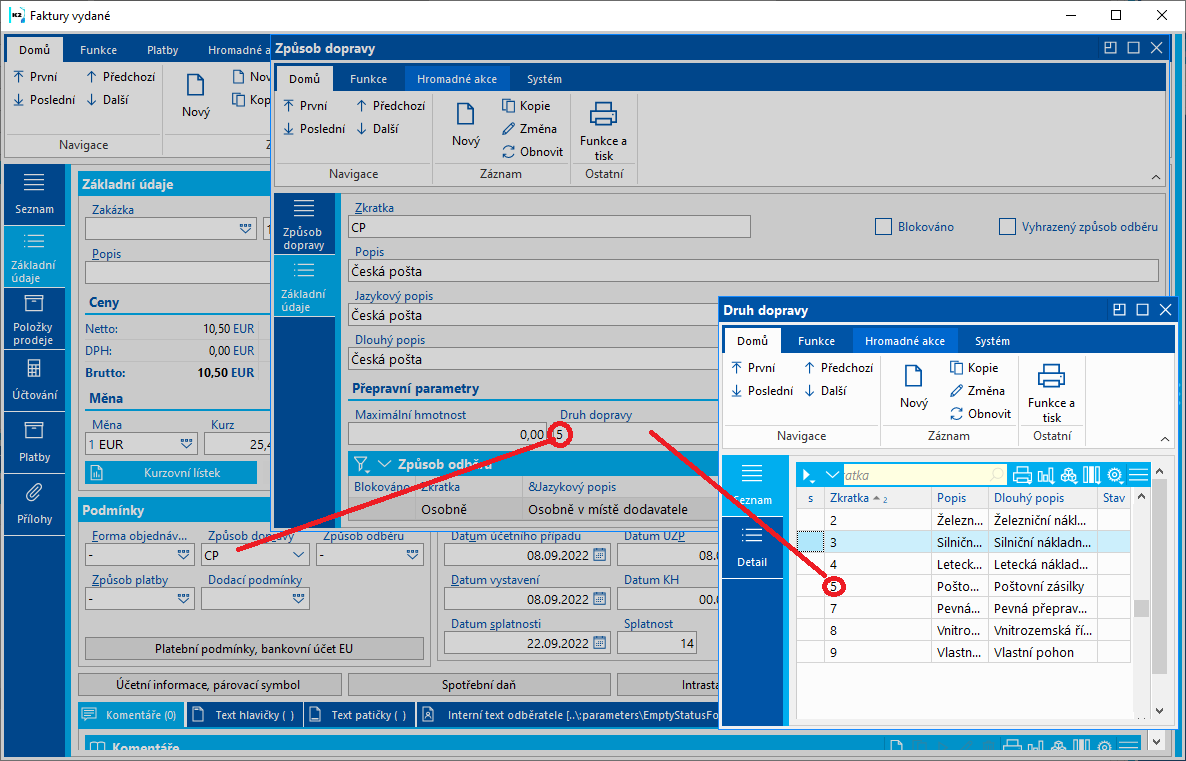This screenshot has width=1186, height=761.
Task: Toggle Vyhrazený způsob odběru checkbox
Action: click(1007, 227)
